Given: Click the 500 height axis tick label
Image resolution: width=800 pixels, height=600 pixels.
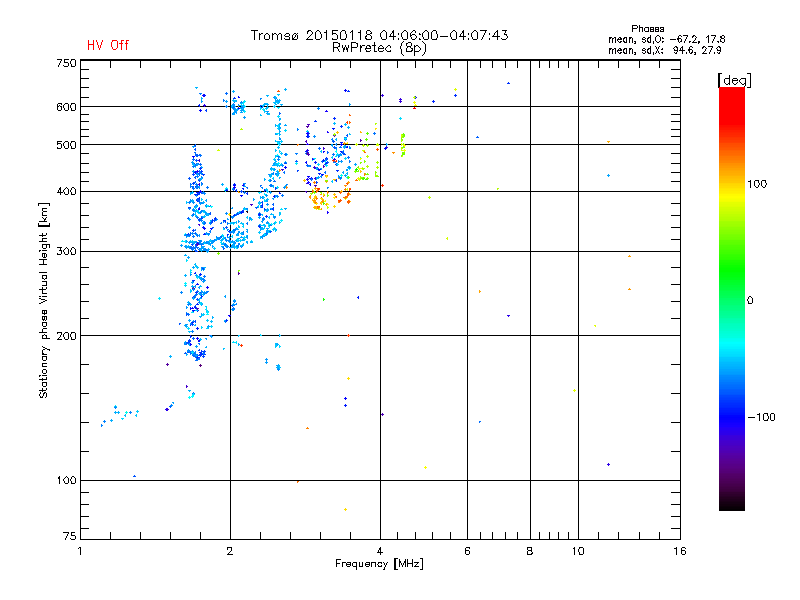Looking at the screenshot, I should [x=66, y=145].
